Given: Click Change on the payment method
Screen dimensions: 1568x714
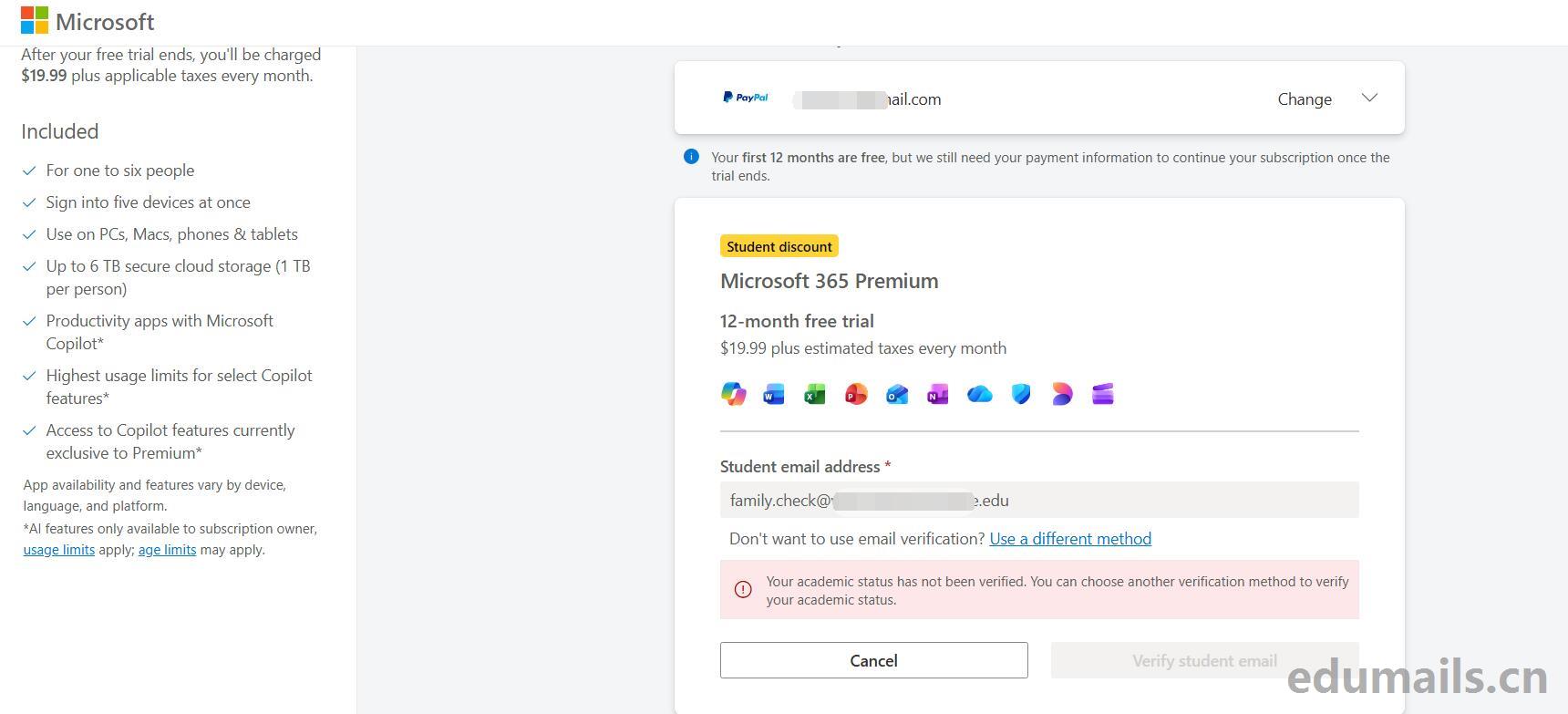Looking at the screenshot, I should tap(1305, 99).
